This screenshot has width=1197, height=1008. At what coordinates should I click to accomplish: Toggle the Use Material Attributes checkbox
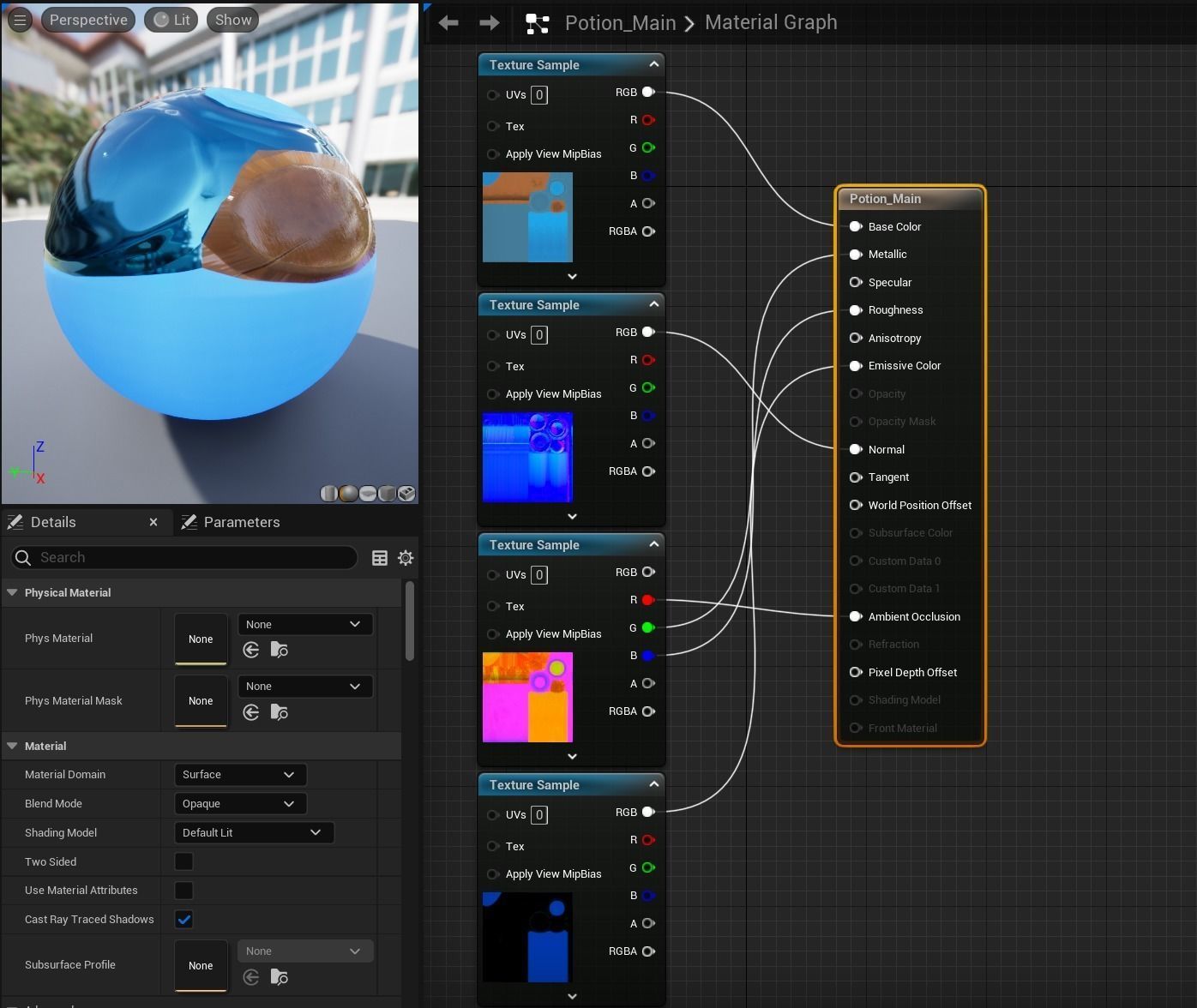pyautogui.click(x=183, y=891)
